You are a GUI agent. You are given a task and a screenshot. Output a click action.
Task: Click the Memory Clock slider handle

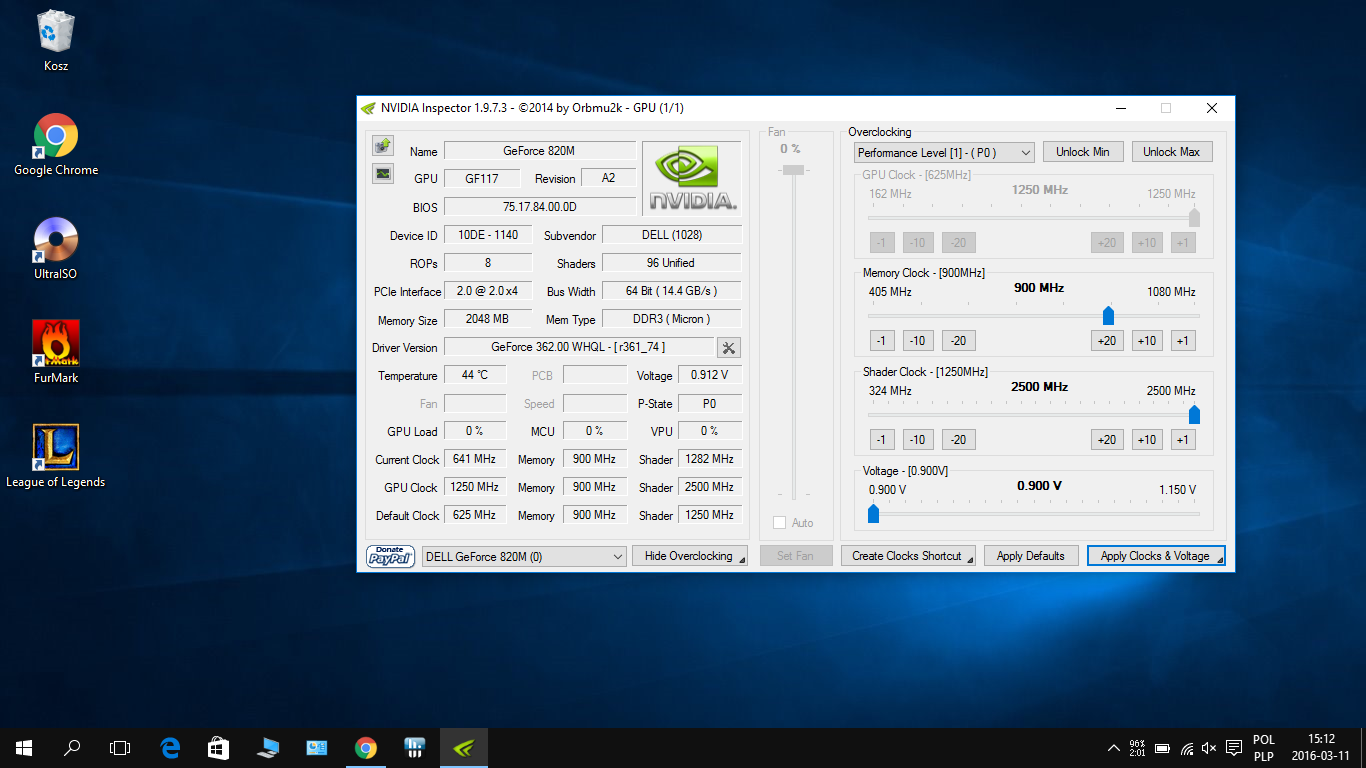point(1108,316)
